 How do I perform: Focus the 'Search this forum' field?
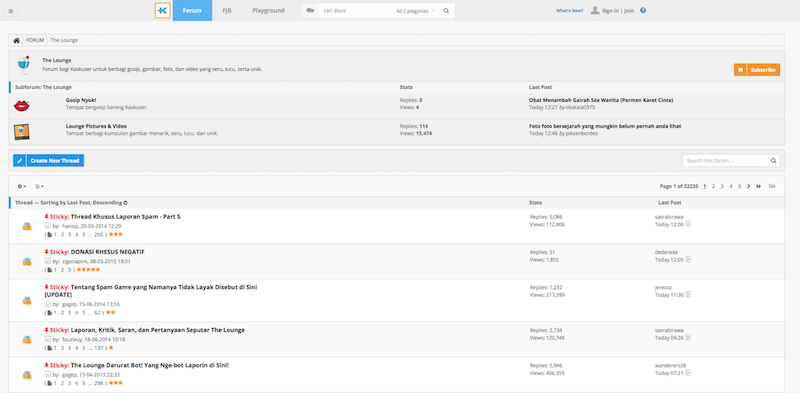[x=727, y=161]
